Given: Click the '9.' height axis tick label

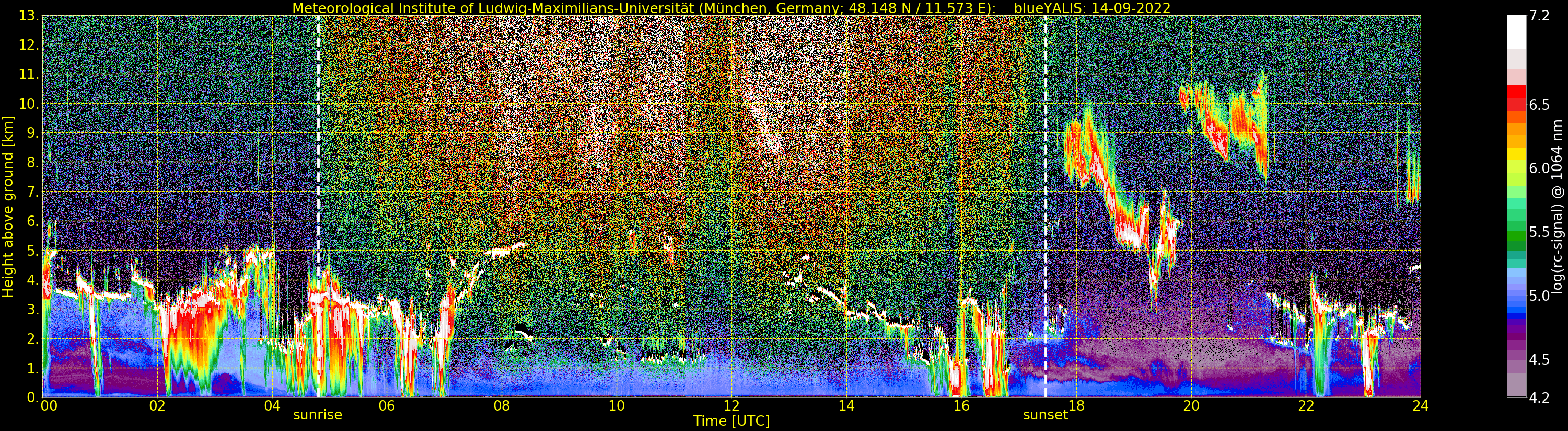Looking at the screenshot, I should click(32, 133).
